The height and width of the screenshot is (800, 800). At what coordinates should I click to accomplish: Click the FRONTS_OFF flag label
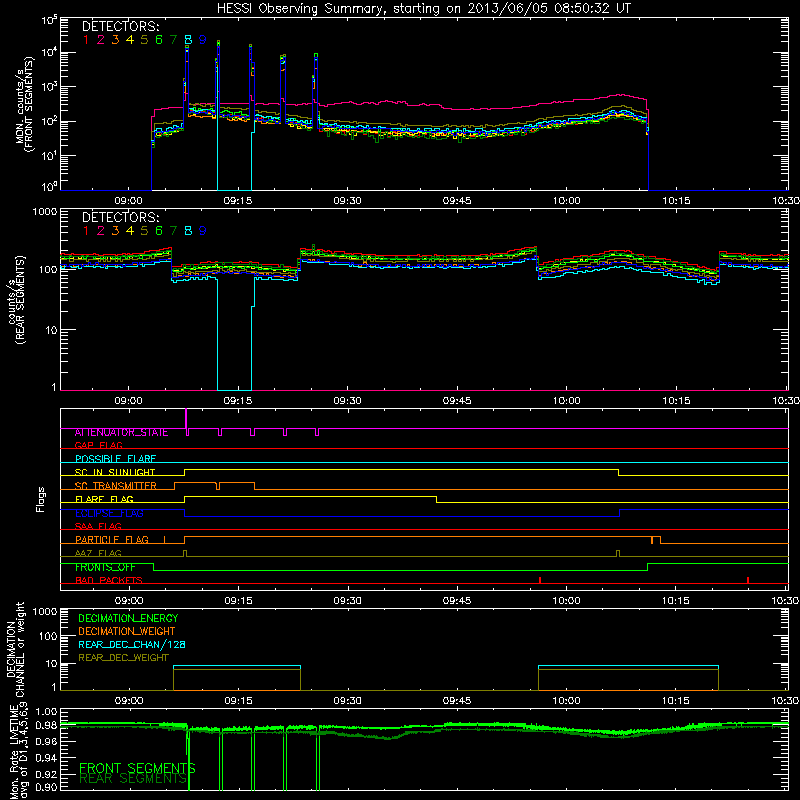pyautogui.click(x=105, y=567)
